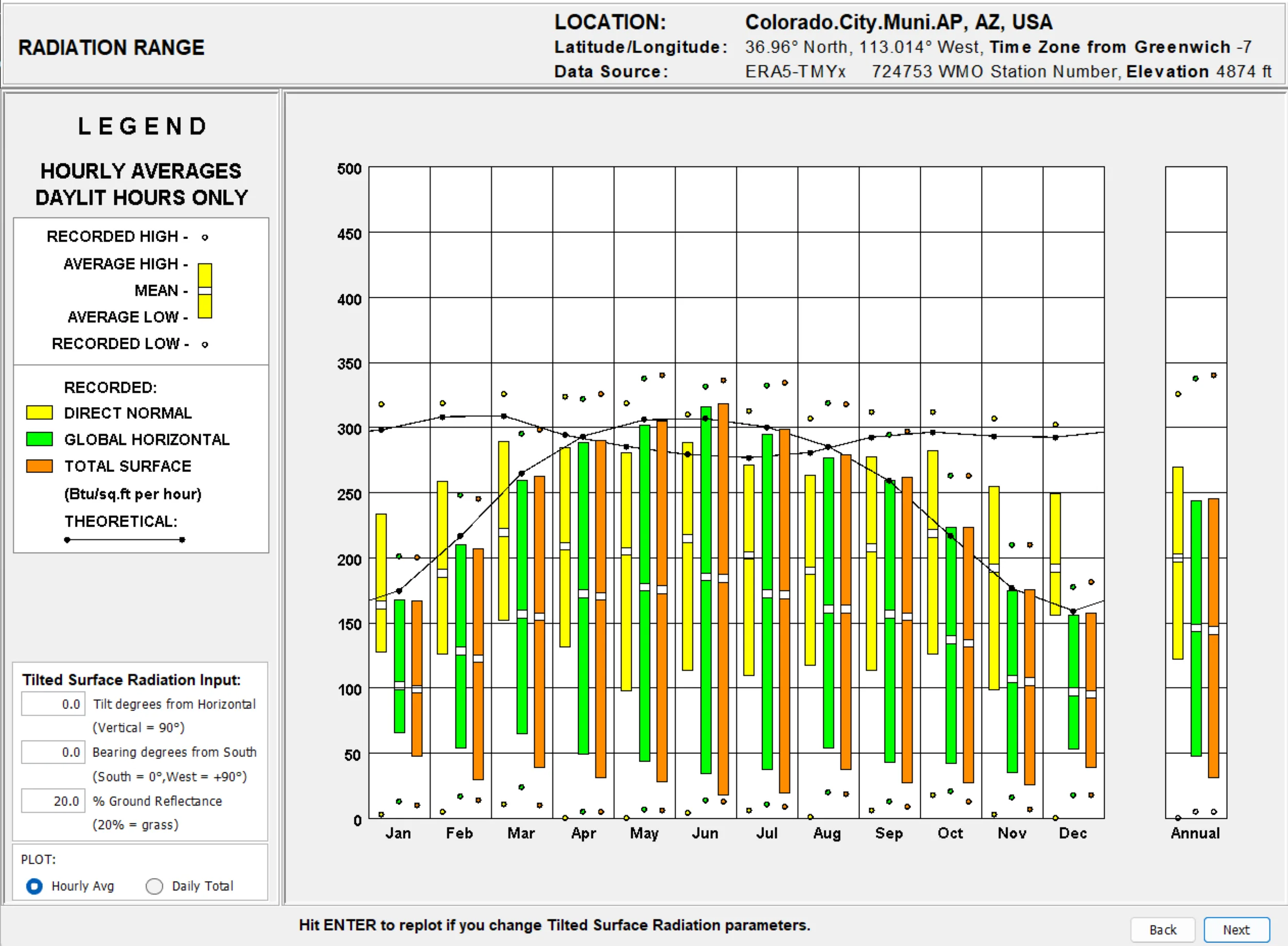Click the yellow Direct Normal legend swatch
This screenshot has height=946, width=1288.
[x=40, y=413]
